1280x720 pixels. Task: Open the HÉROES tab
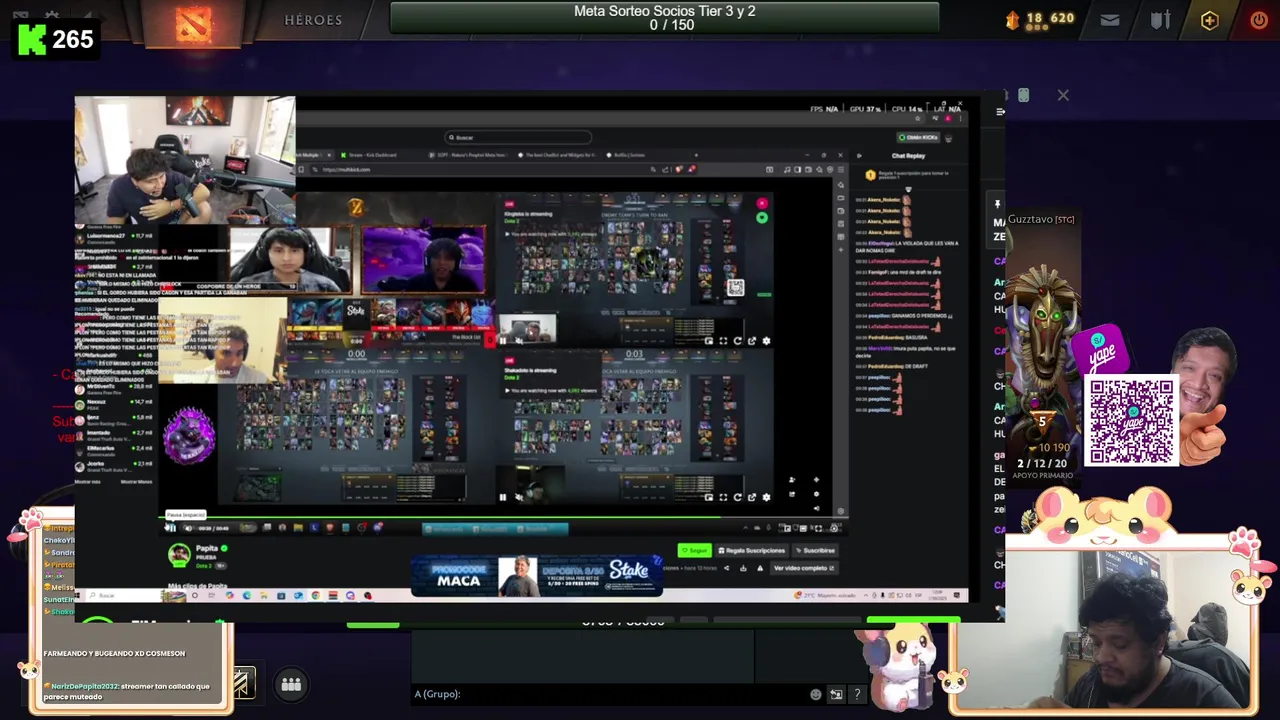(313, 20)
